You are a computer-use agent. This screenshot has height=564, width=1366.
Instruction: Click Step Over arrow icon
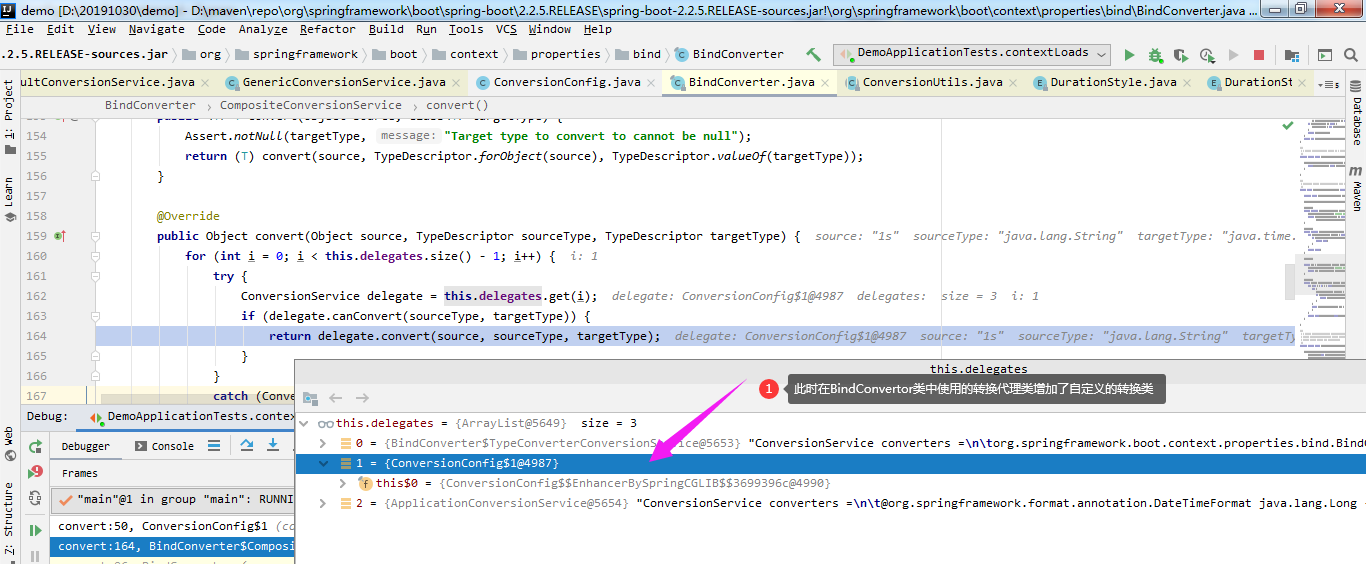tap(246, 446)
